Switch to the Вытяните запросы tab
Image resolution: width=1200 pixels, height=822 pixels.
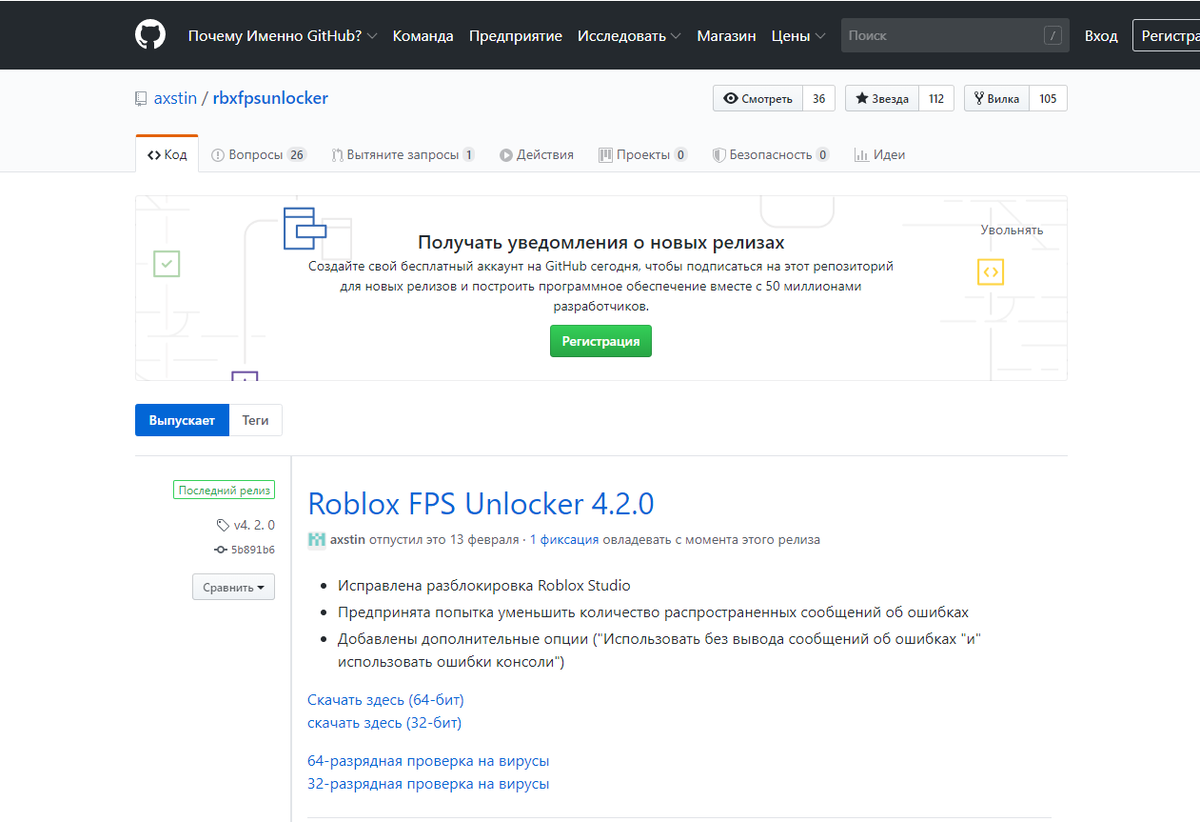403,154
